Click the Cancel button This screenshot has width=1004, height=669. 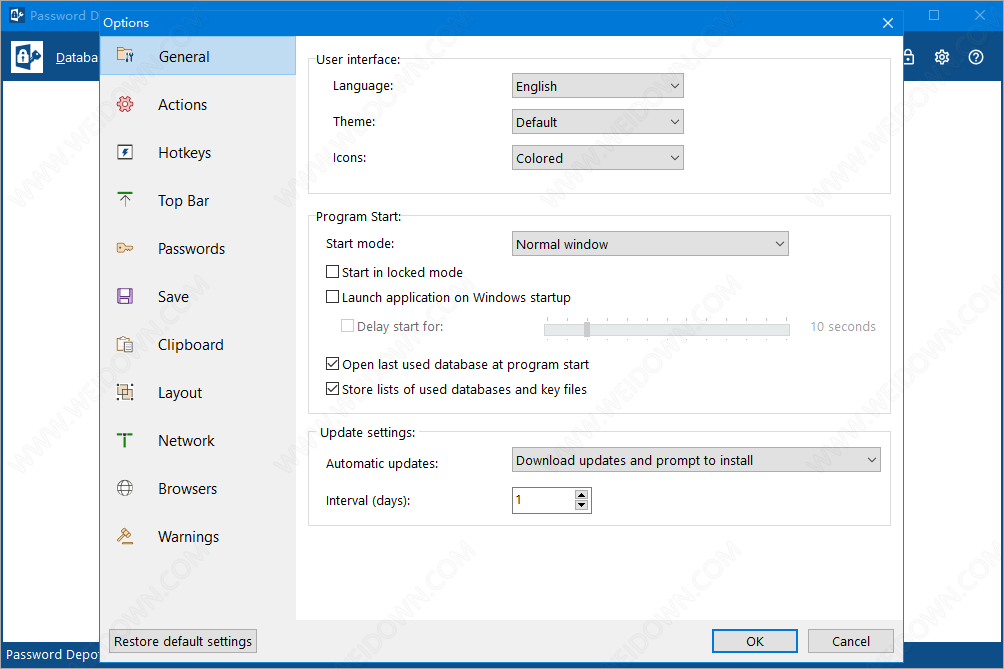tap(850, 641)
